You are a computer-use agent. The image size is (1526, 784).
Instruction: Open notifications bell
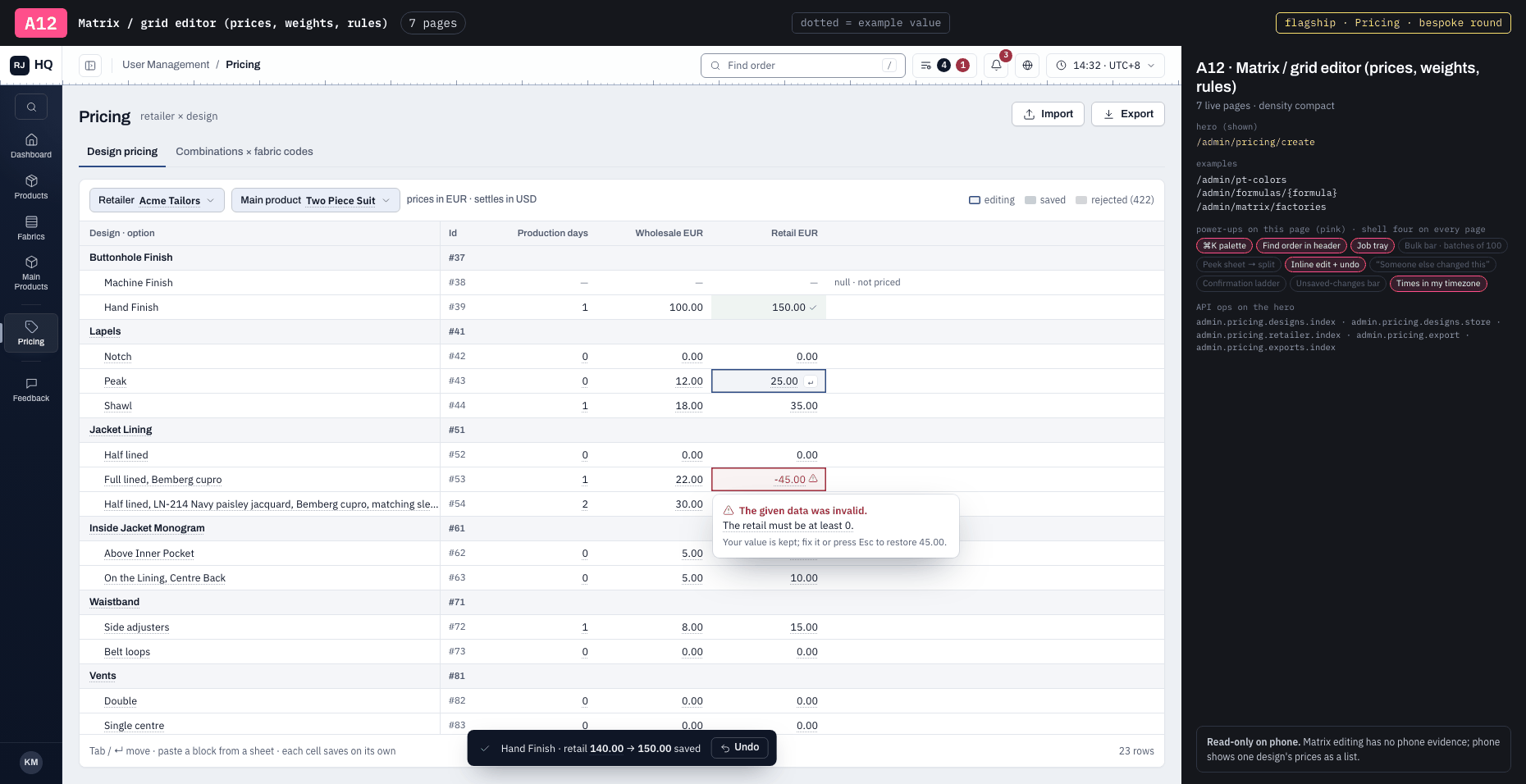point(996,65)
